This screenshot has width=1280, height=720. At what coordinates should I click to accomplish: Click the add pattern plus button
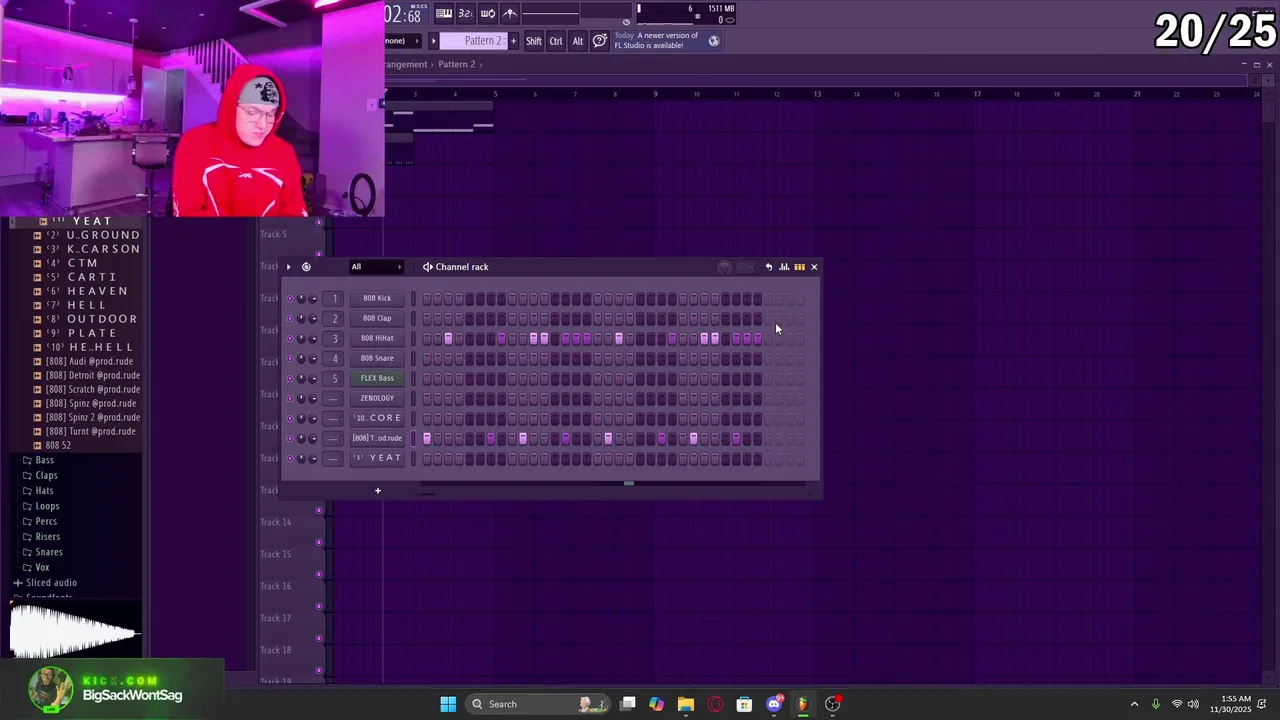(x=514, y=41)
